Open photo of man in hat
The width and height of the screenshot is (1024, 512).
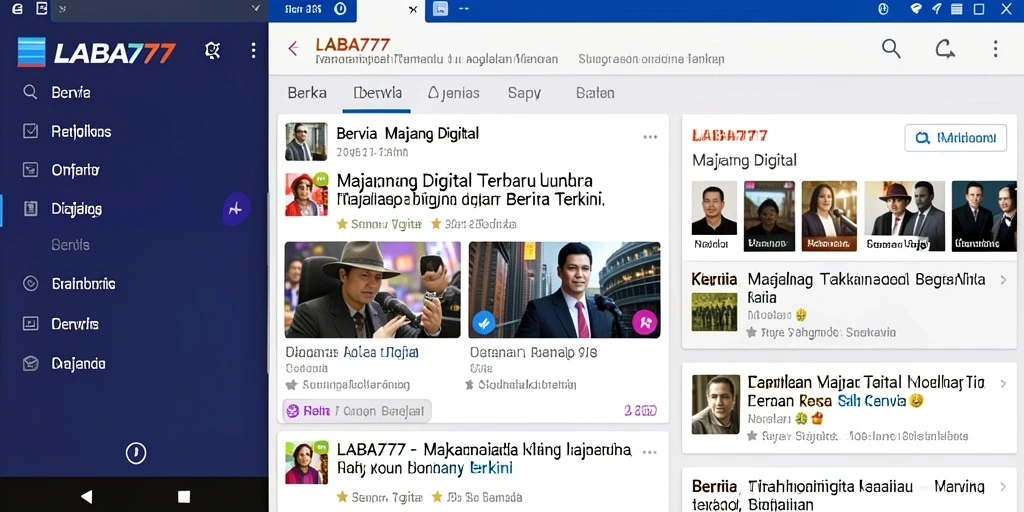pos(372,289)
